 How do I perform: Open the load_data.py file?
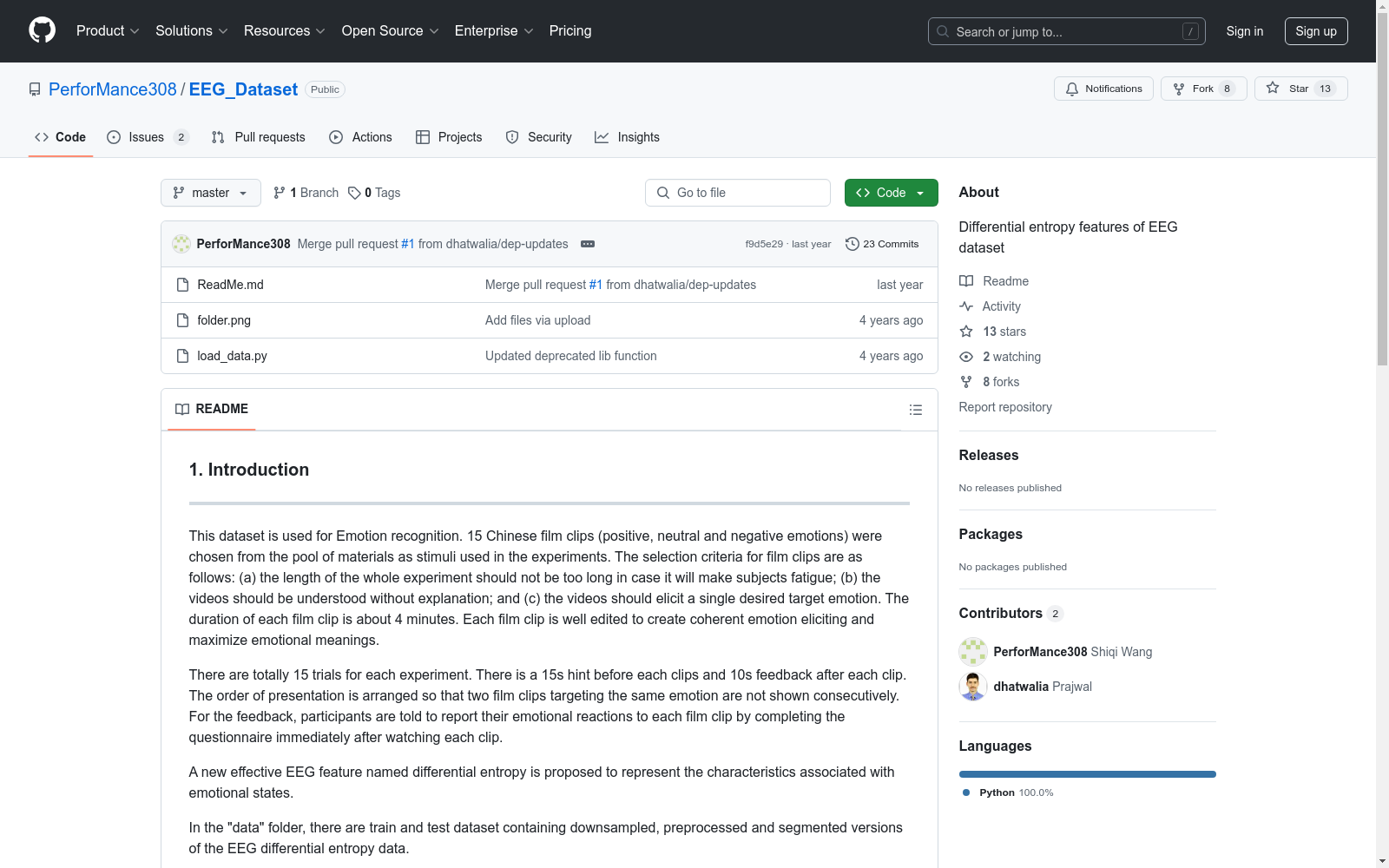pyautogui.click(x=232, y=356)
